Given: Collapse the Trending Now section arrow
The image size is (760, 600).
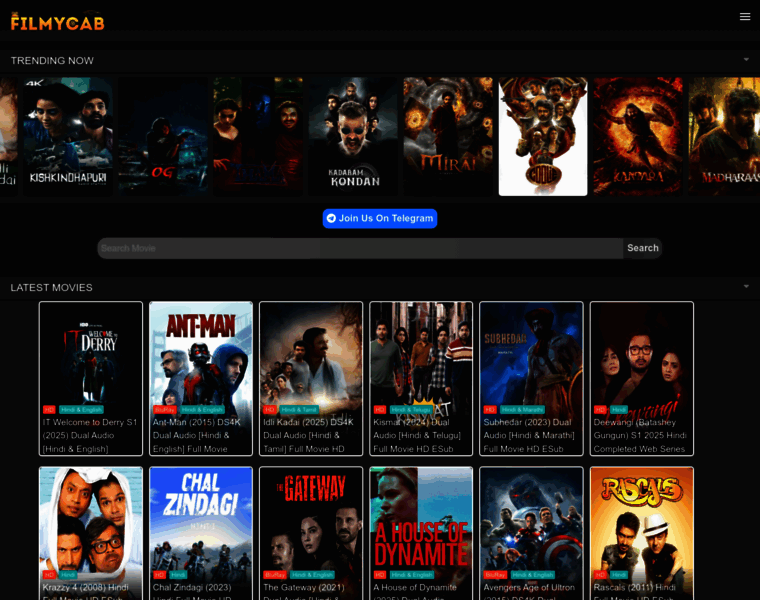Looking at the screenshot, I should click(x=746, y=60).
